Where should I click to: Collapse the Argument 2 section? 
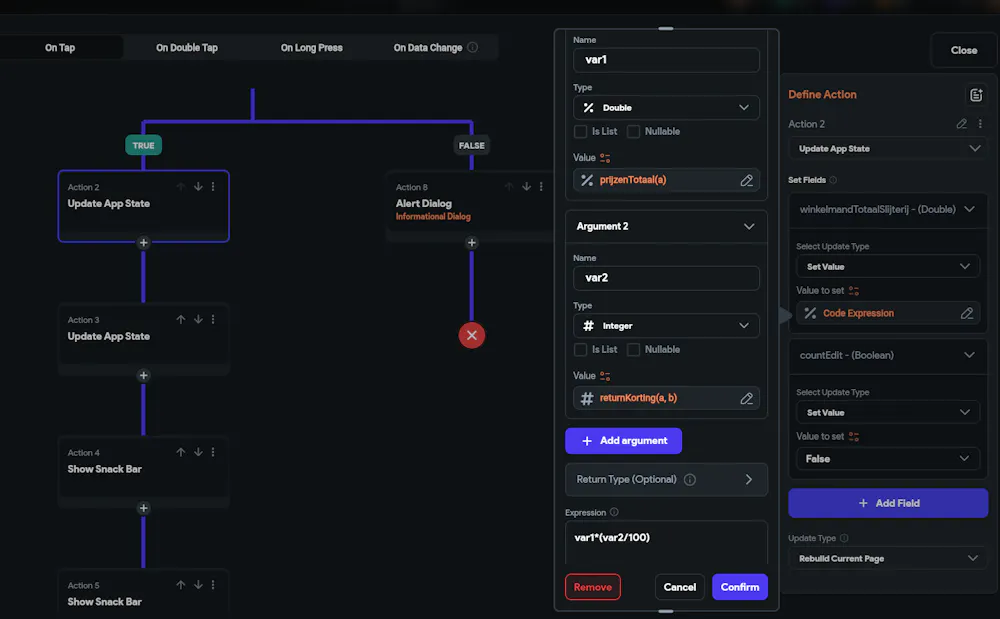click(x=749, y=226)
